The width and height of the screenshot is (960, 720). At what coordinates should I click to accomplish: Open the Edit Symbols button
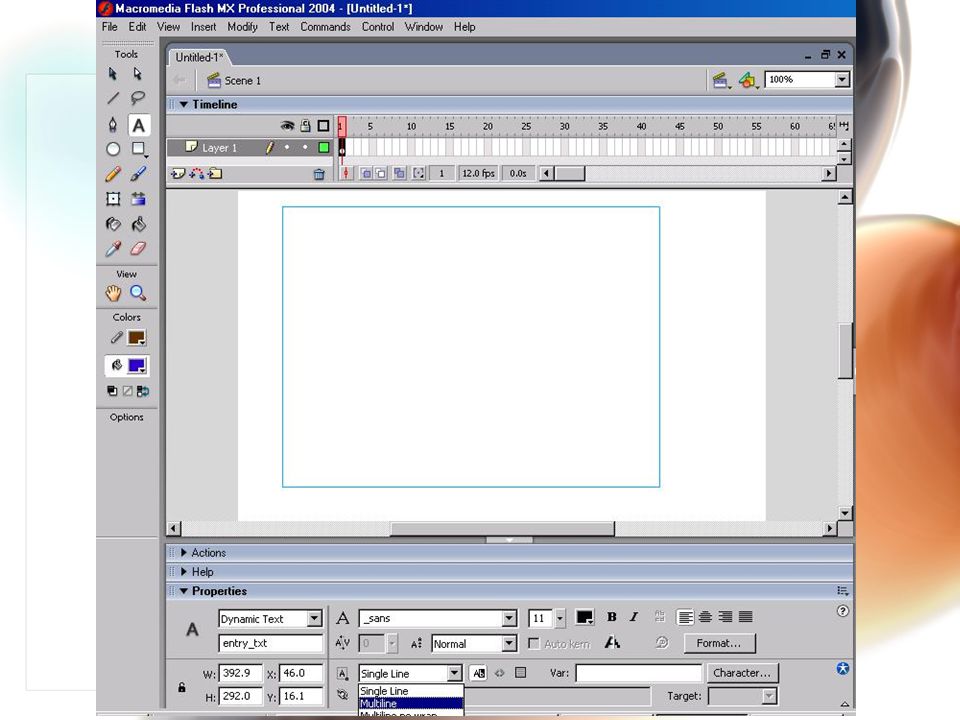click(748, 80)
